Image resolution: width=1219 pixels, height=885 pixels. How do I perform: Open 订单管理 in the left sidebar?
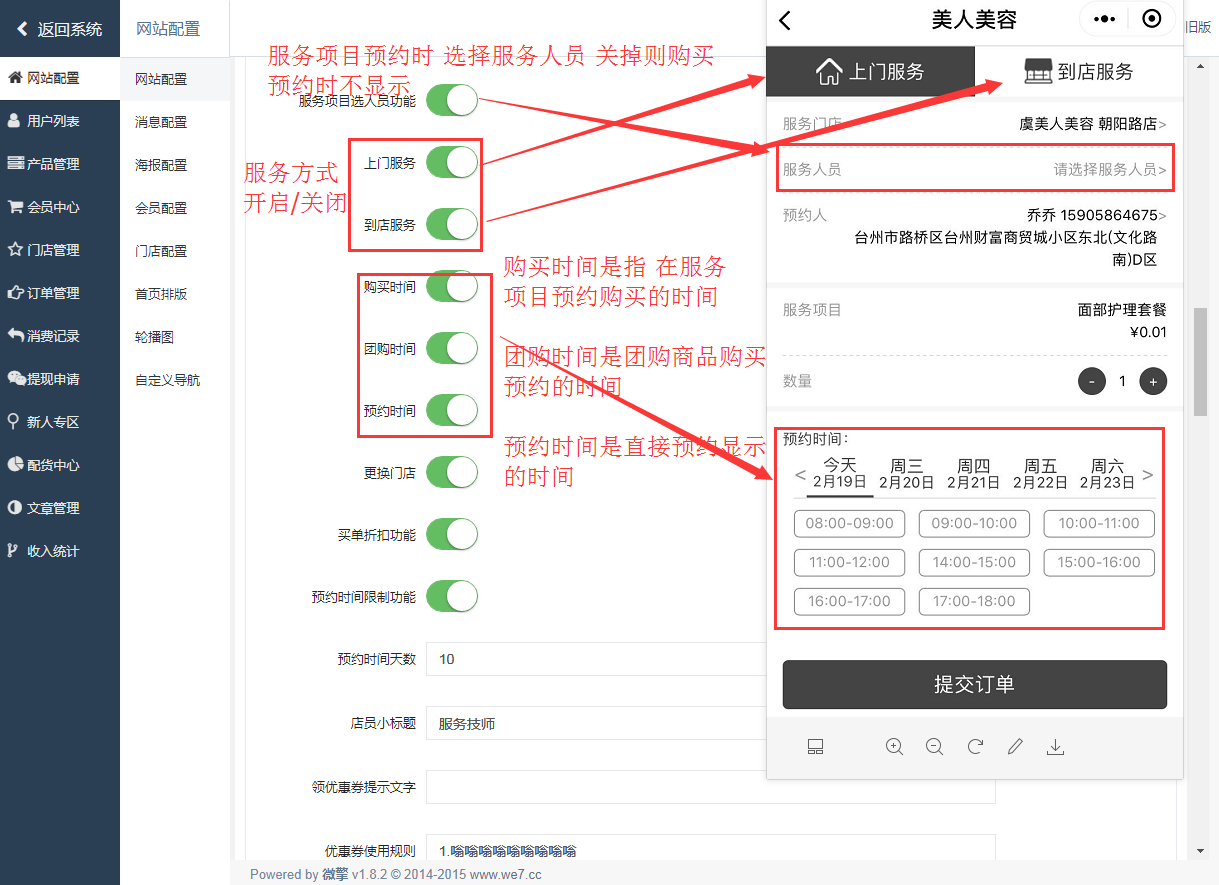tap(53, 293)
